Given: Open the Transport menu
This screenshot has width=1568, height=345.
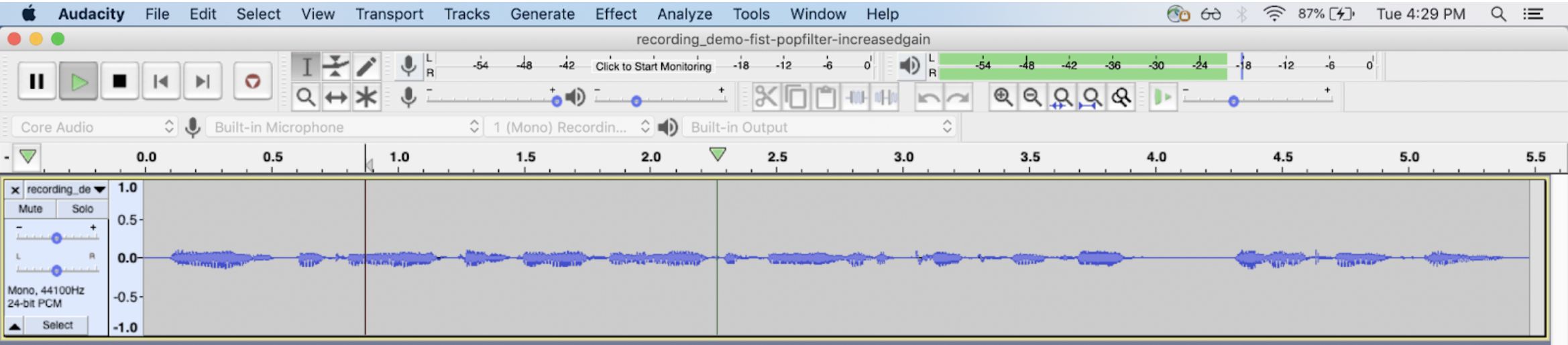Looking at the screenshot, I should tap(389, 14).
